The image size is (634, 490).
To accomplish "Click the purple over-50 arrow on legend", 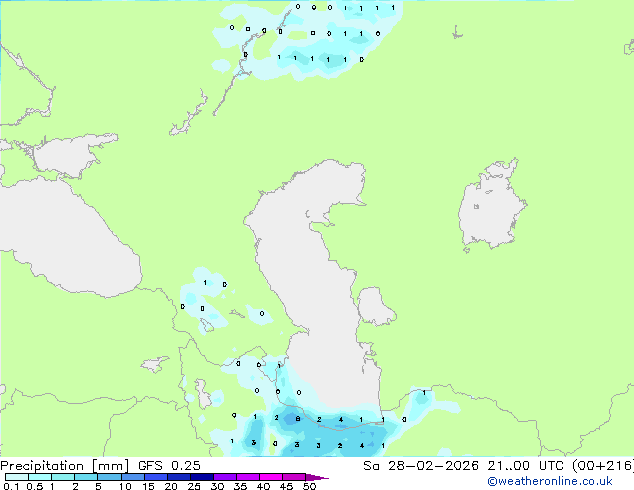I will click(317, 477).
